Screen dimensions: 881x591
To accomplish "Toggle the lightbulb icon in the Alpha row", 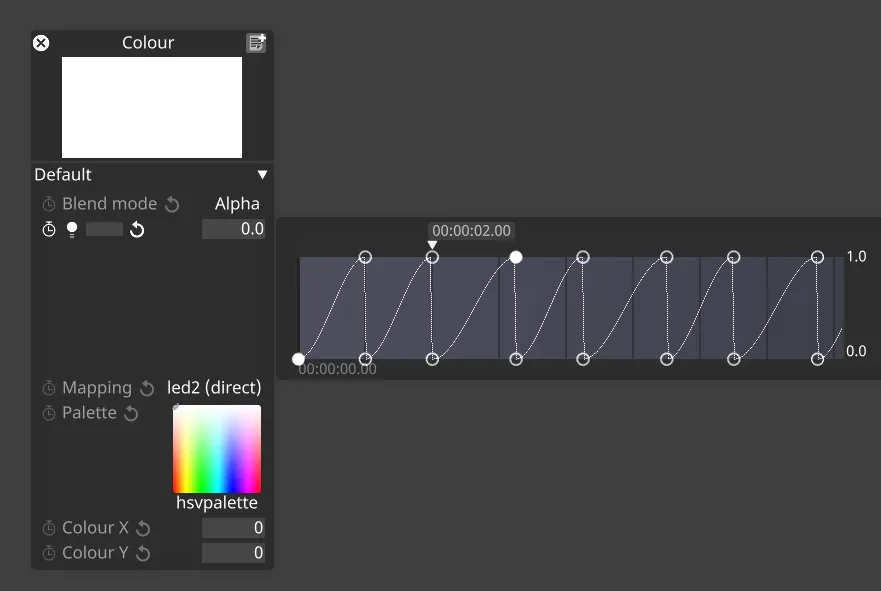I will point(71,229).
